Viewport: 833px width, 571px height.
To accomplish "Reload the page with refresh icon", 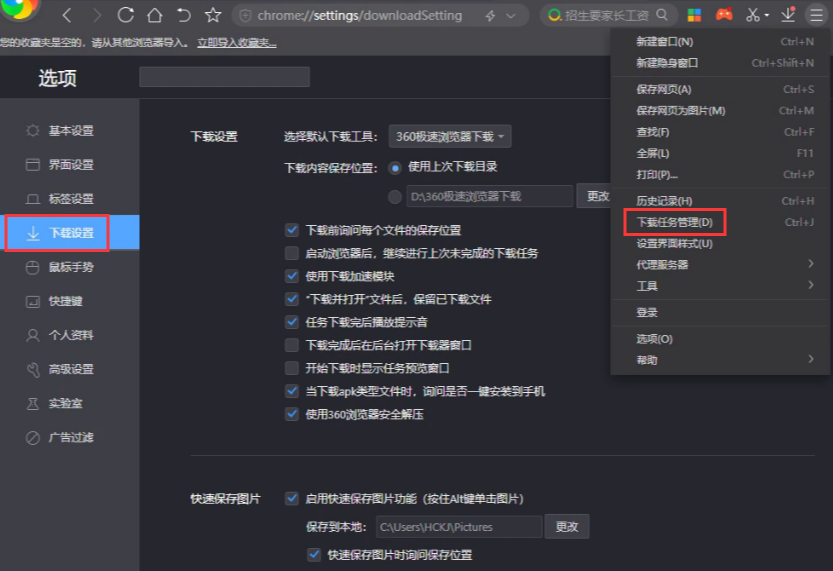I will (125, 15).
